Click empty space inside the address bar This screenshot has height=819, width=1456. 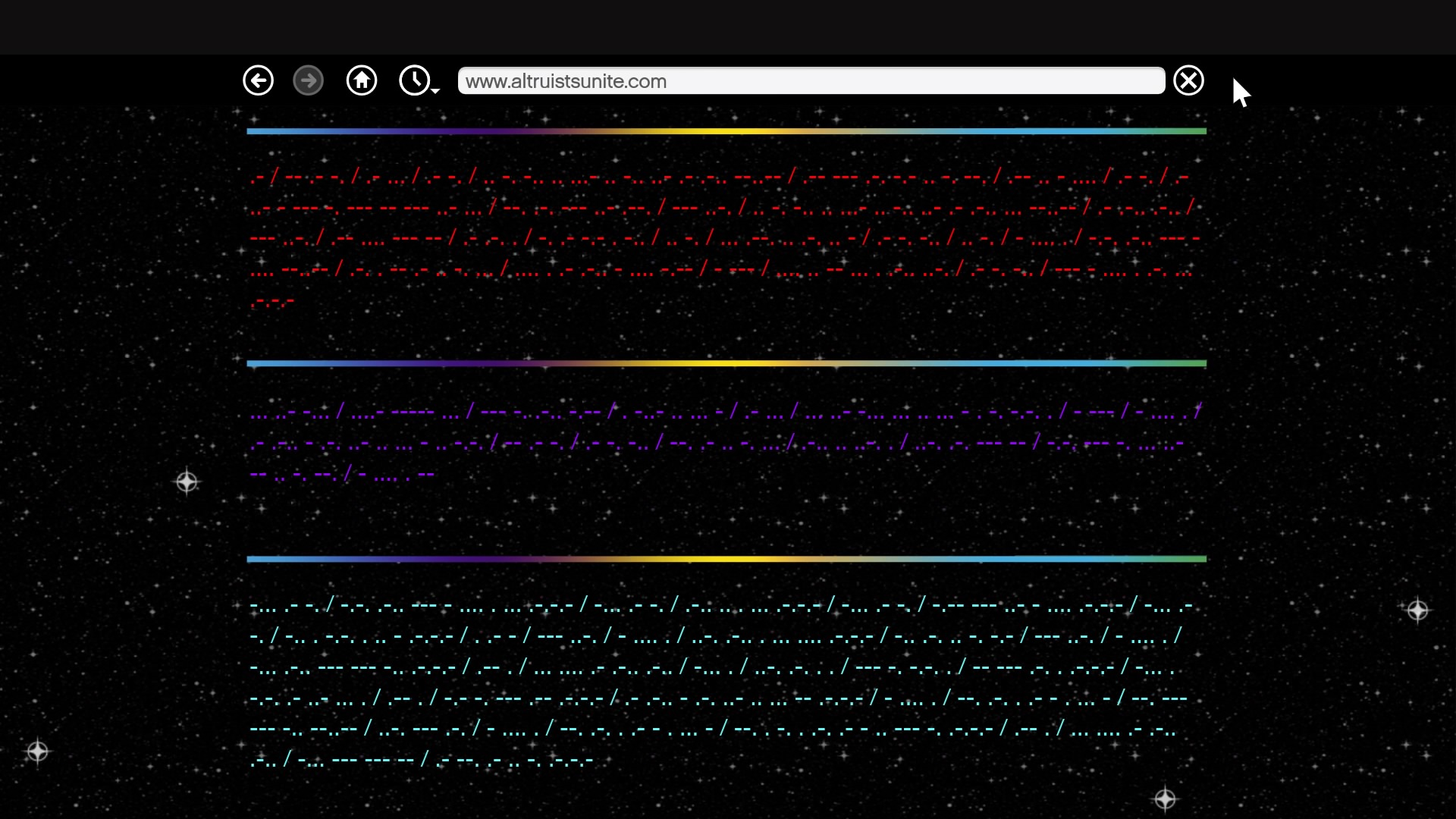tap(910, 81)
